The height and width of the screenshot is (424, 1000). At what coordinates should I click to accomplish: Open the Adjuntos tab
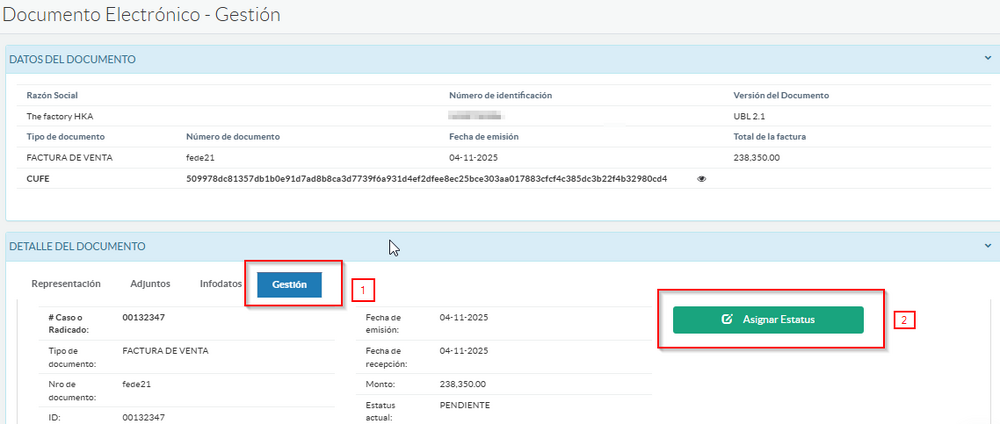(x=150, y=284)
